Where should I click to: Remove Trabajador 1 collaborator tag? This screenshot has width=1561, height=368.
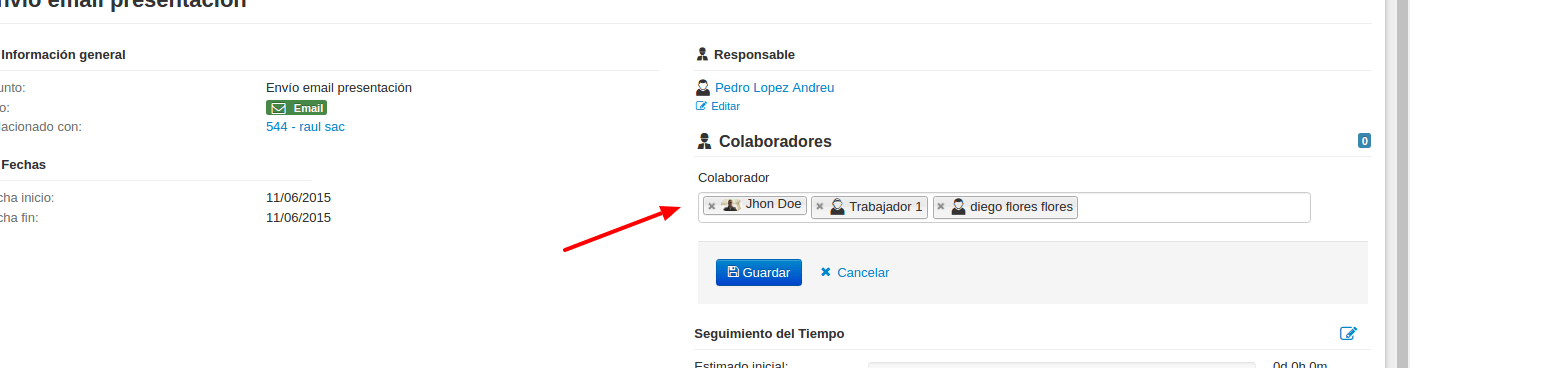(x=820, y=207)
